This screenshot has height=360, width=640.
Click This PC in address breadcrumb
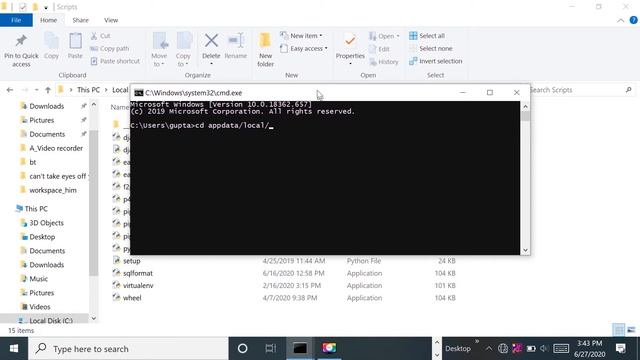tap(88, 90)
